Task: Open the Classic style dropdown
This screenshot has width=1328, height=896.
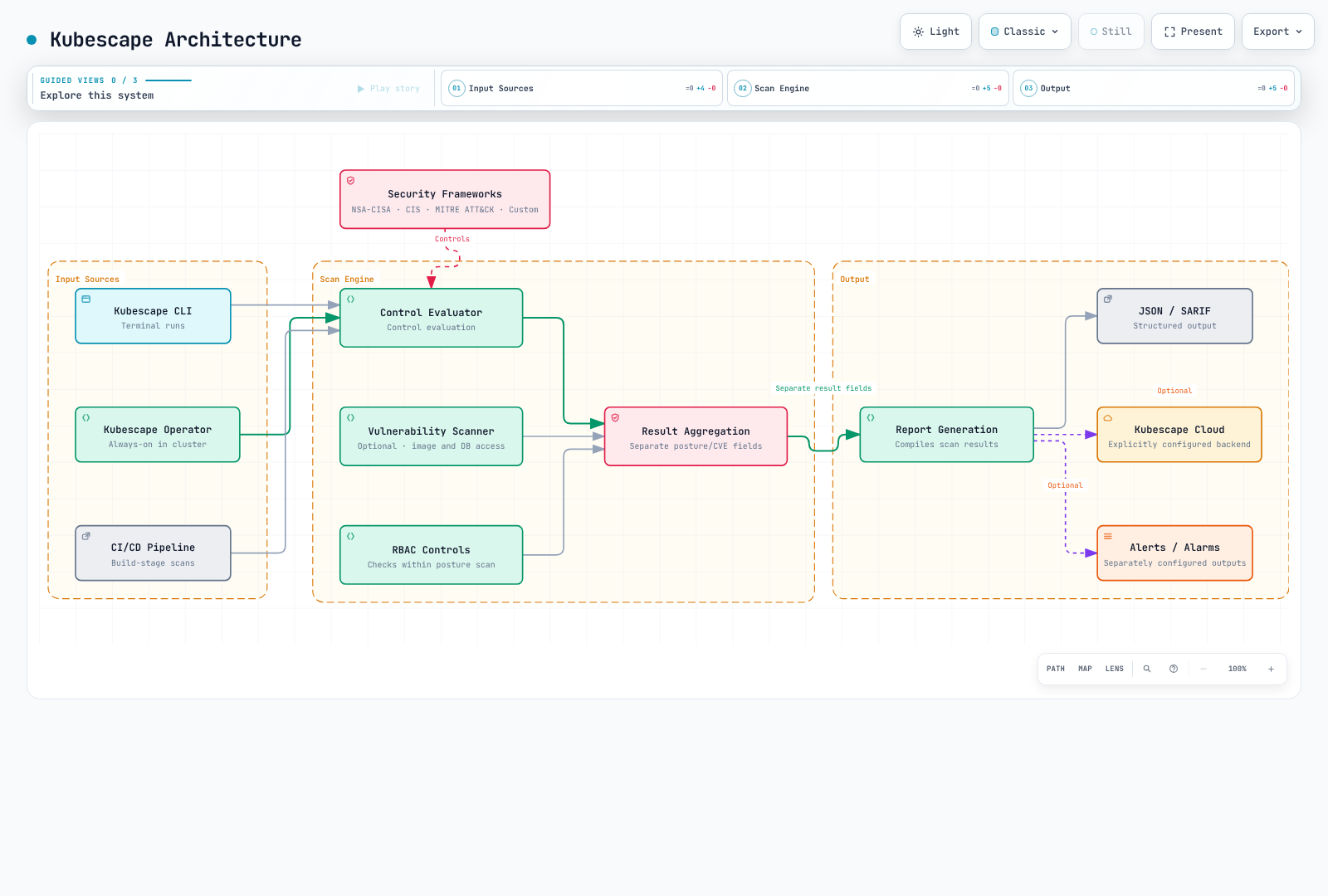Action: click(1025, 32)
